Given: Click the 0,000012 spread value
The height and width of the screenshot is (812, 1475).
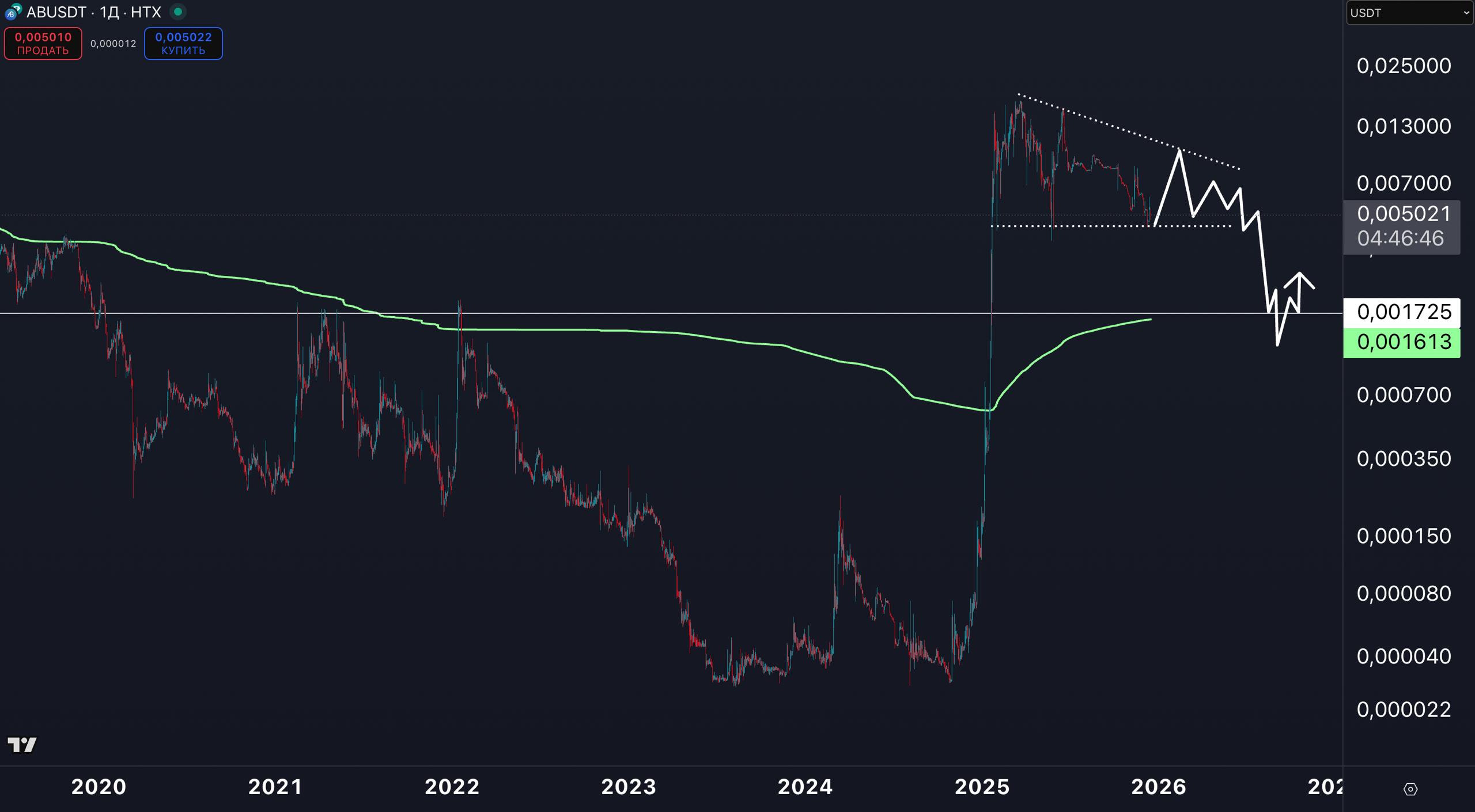Looking at the screenshot, I should click(113, 44).
